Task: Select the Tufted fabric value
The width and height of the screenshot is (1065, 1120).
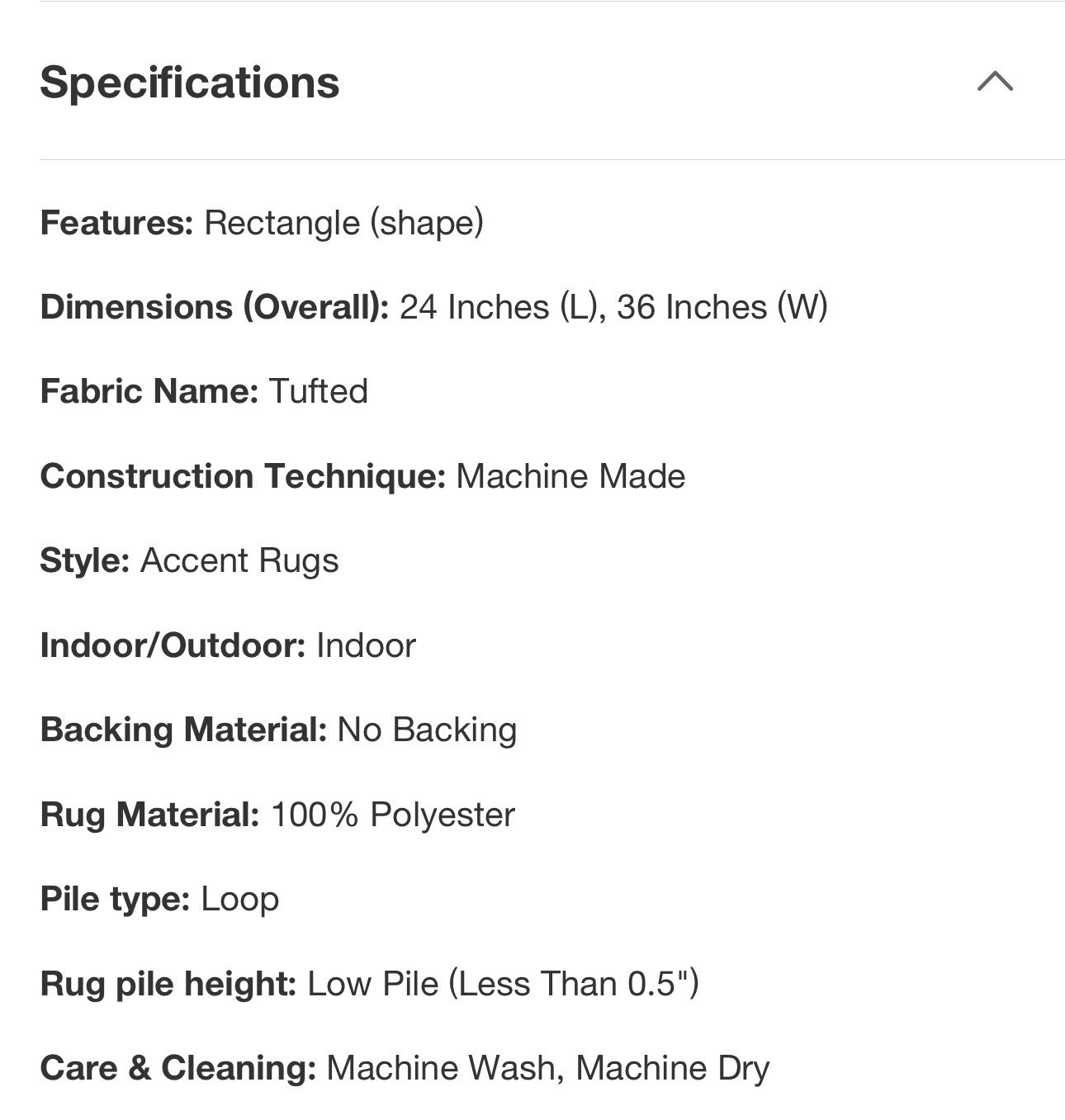Action: 319,391
